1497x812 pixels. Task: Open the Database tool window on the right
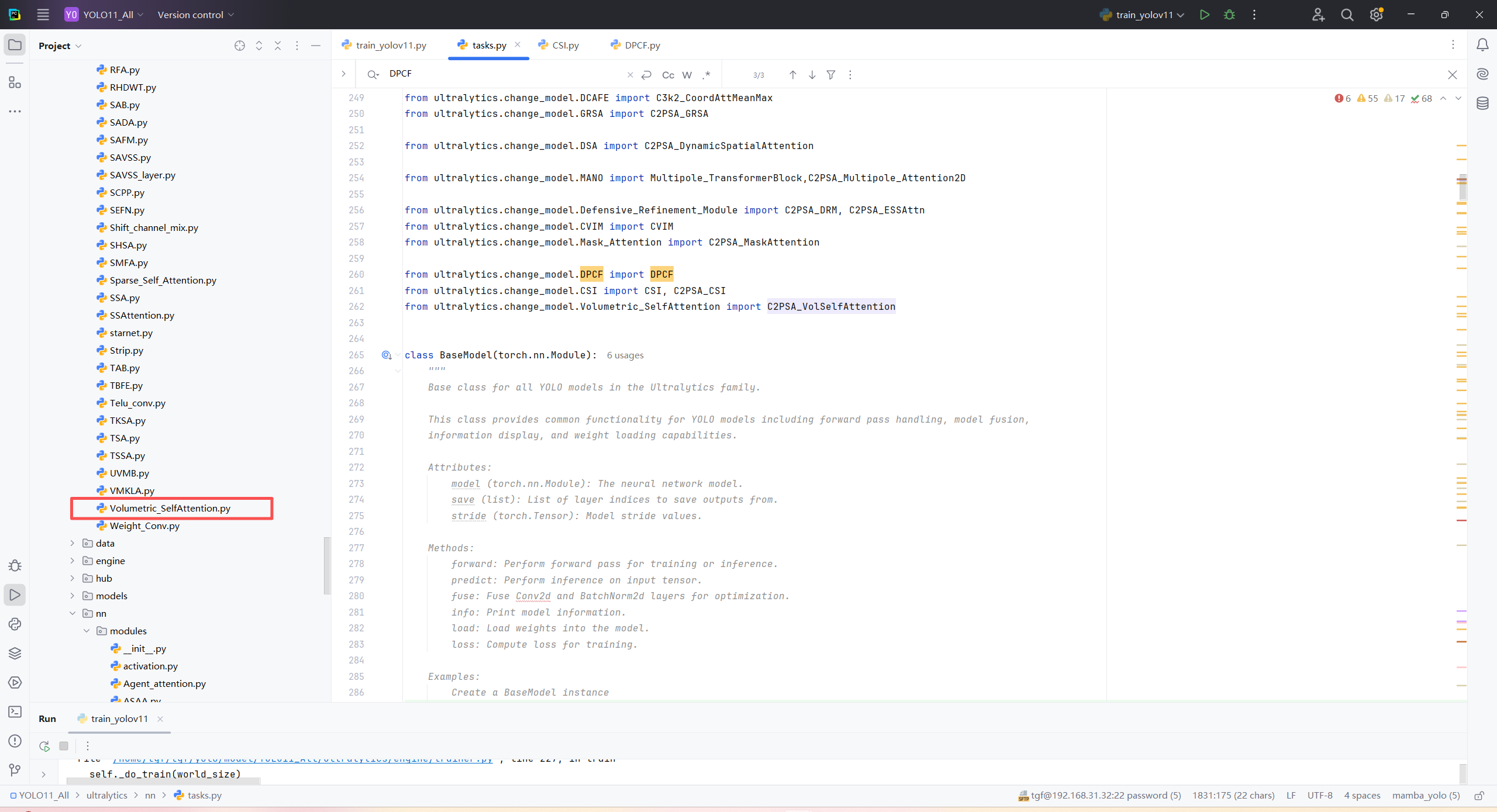(x=1482, y=103)
